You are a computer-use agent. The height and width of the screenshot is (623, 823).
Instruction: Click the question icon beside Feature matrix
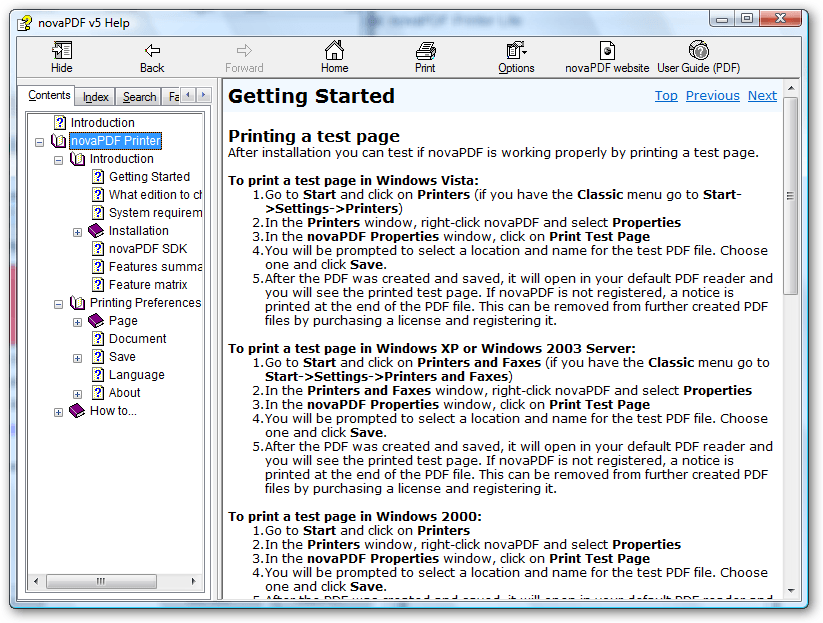coord(98,284)
